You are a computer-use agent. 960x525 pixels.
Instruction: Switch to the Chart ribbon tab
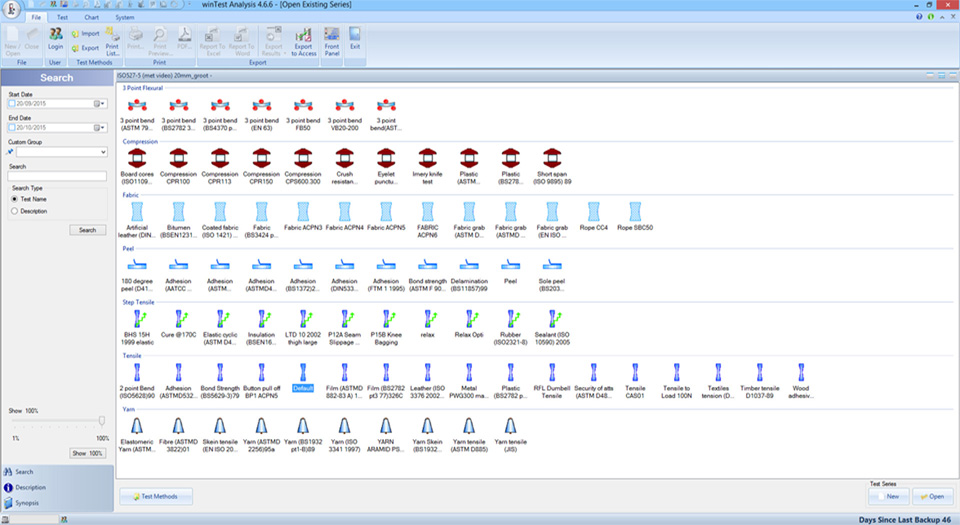point(92,17)
